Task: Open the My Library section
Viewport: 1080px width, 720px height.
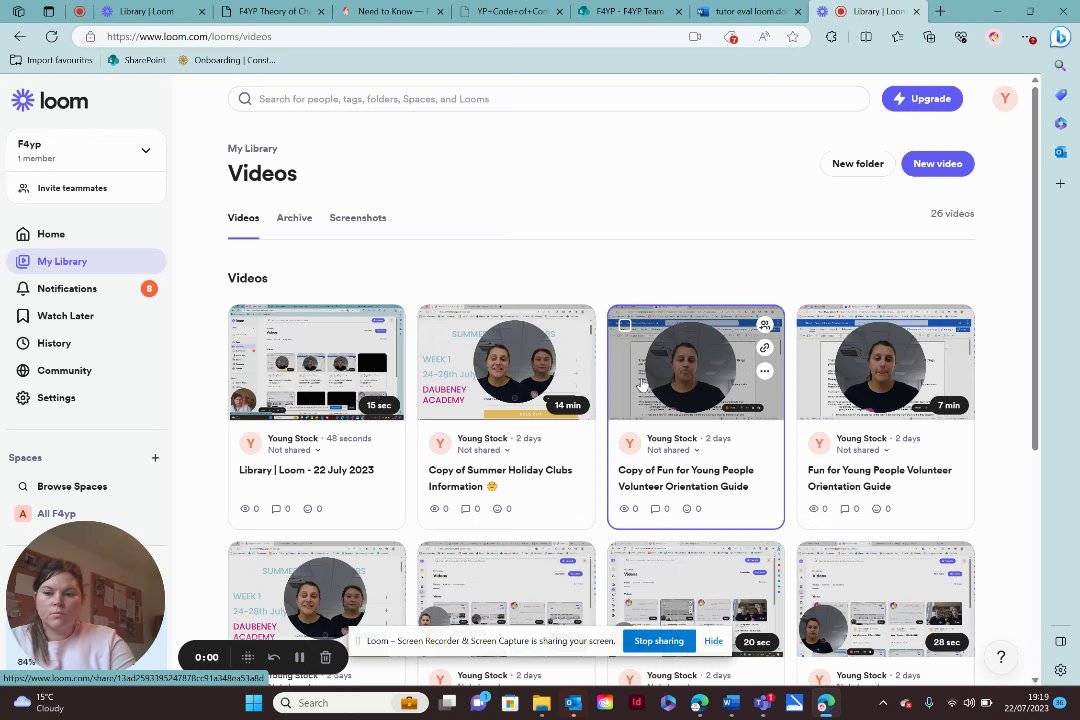Action: tap(86, 261)
